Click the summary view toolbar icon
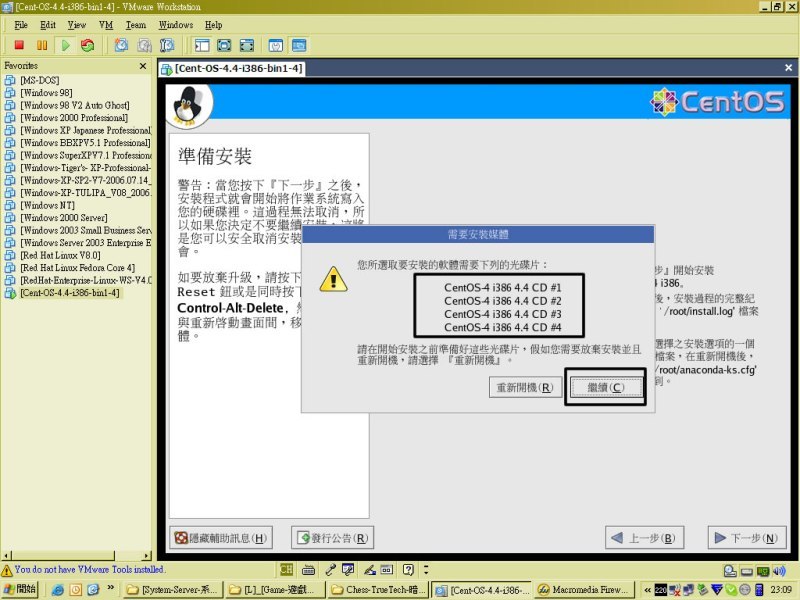 coord(276,45)
